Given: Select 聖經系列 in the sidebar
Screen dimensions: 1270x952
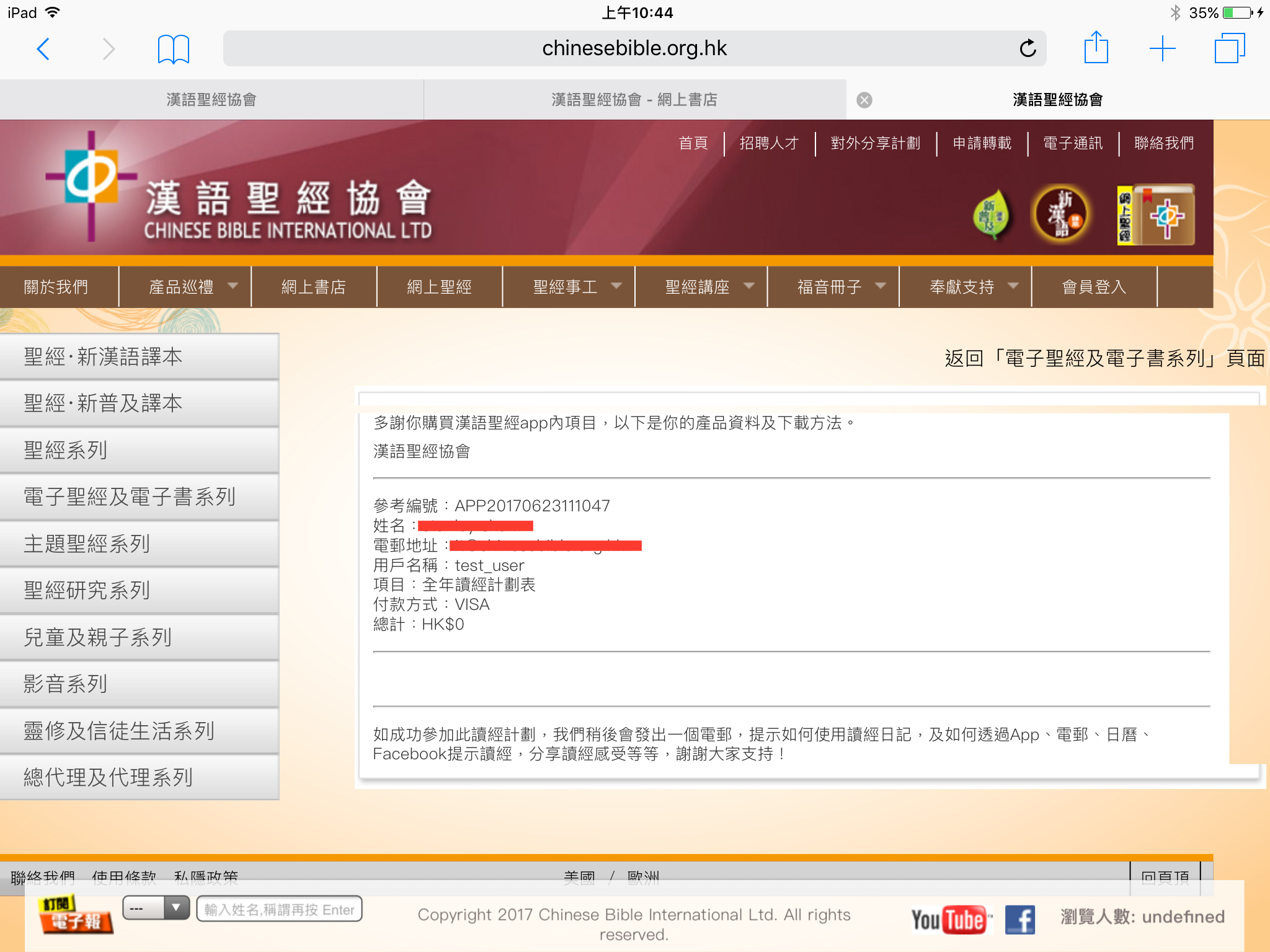Looking at the screenshot, I should coord(140,450).
